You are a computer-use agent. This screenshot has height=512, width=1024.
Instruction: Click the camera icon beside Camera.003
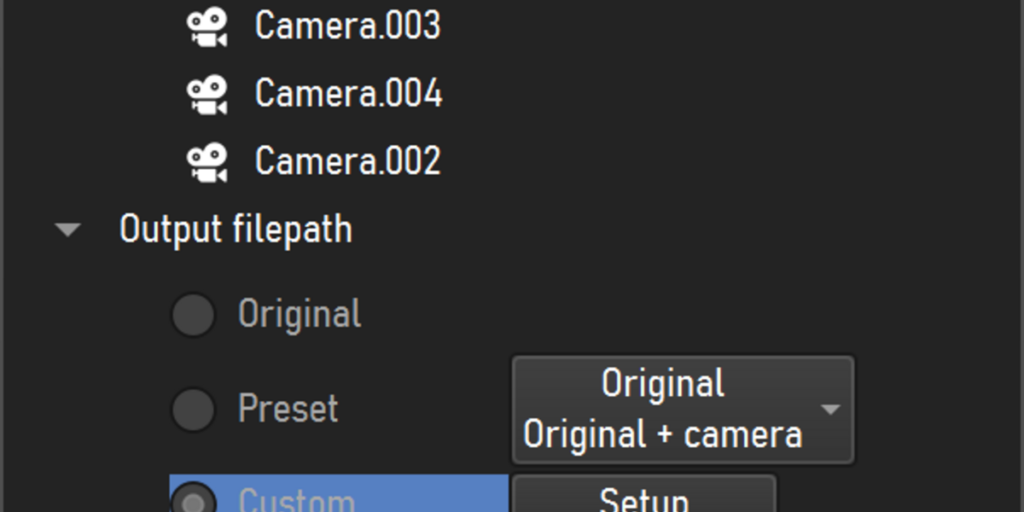point(207,27)
